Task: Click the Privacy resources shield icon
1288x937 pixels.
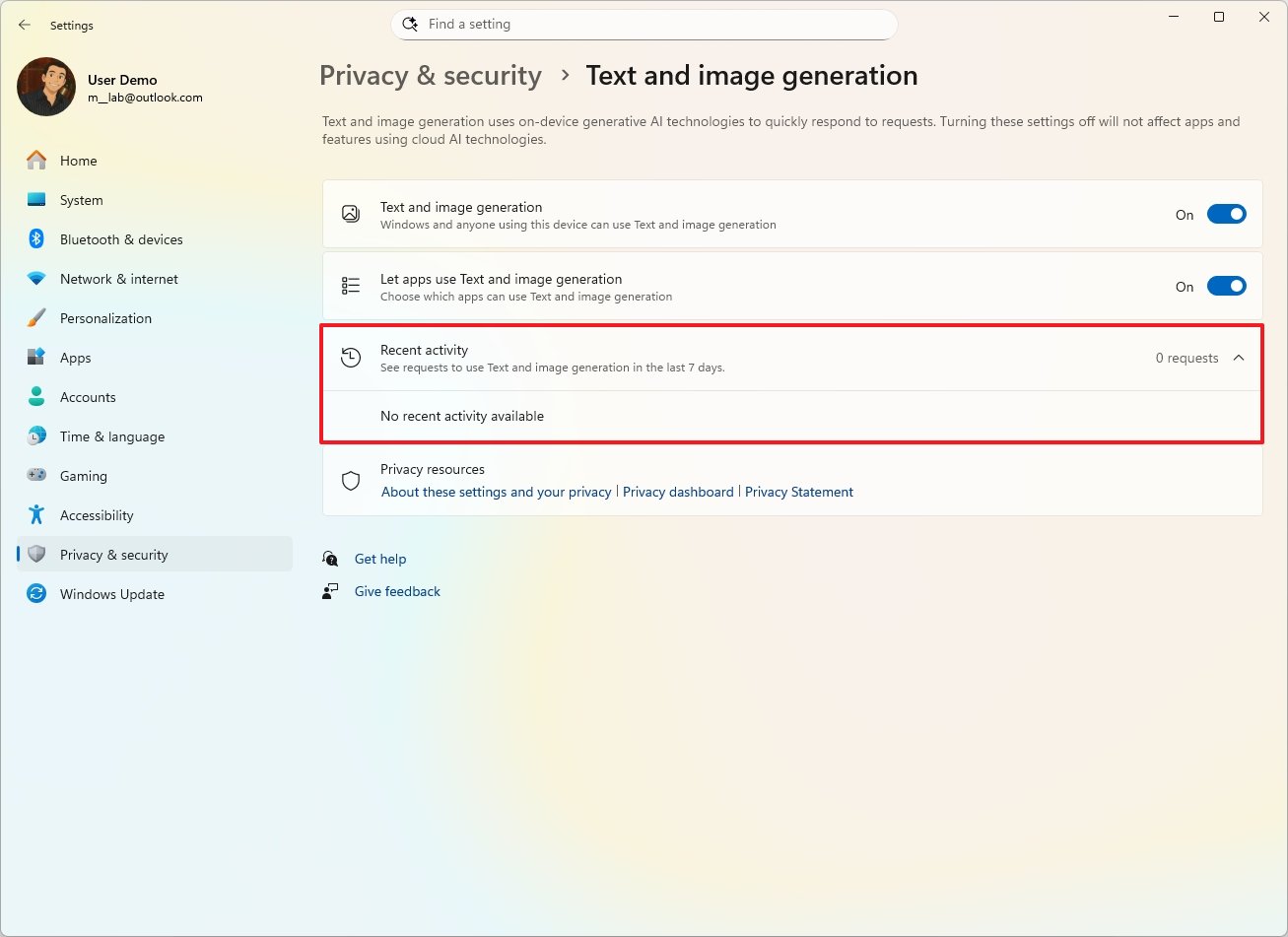Action: click(350, 481)
